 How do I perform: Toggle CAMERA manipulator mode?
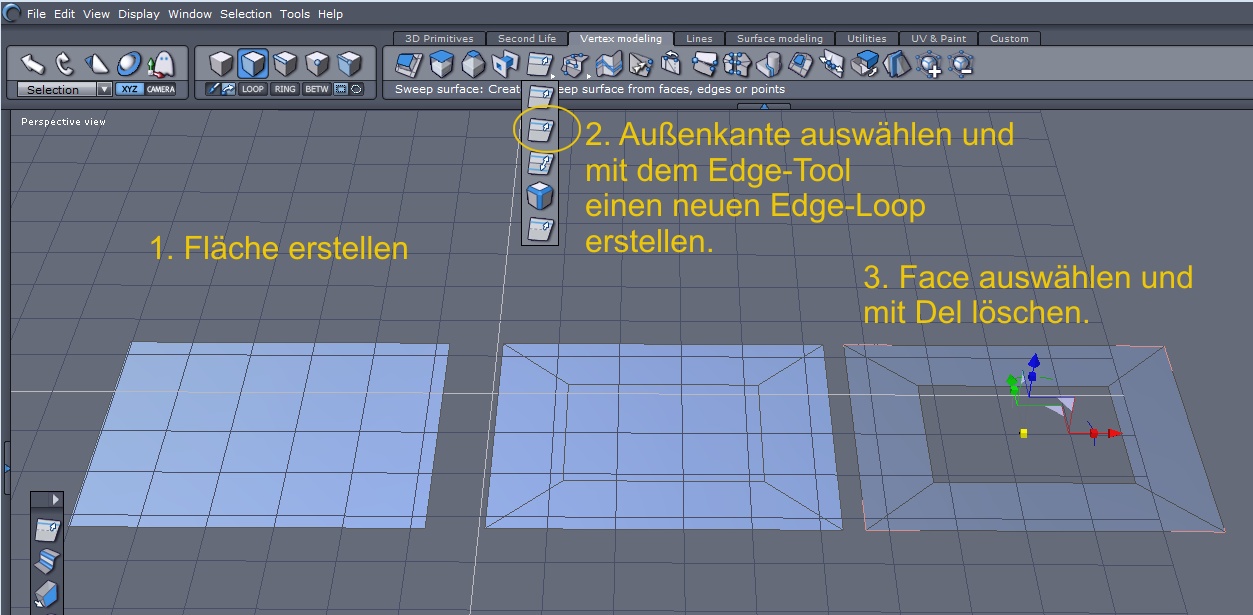[x=160, y=89]
